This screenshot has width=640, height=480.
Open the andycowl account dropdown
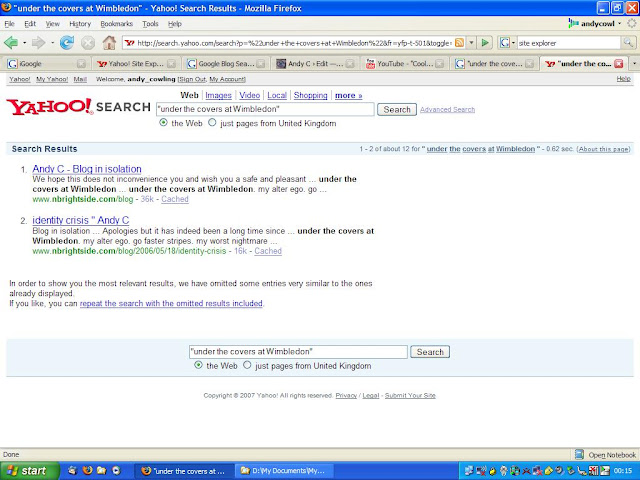[x=620, y=24]
